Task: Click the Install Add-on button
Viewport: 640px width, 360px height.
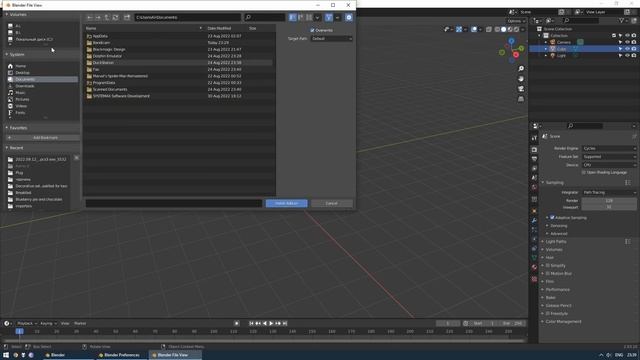Action: coord(287,203)
